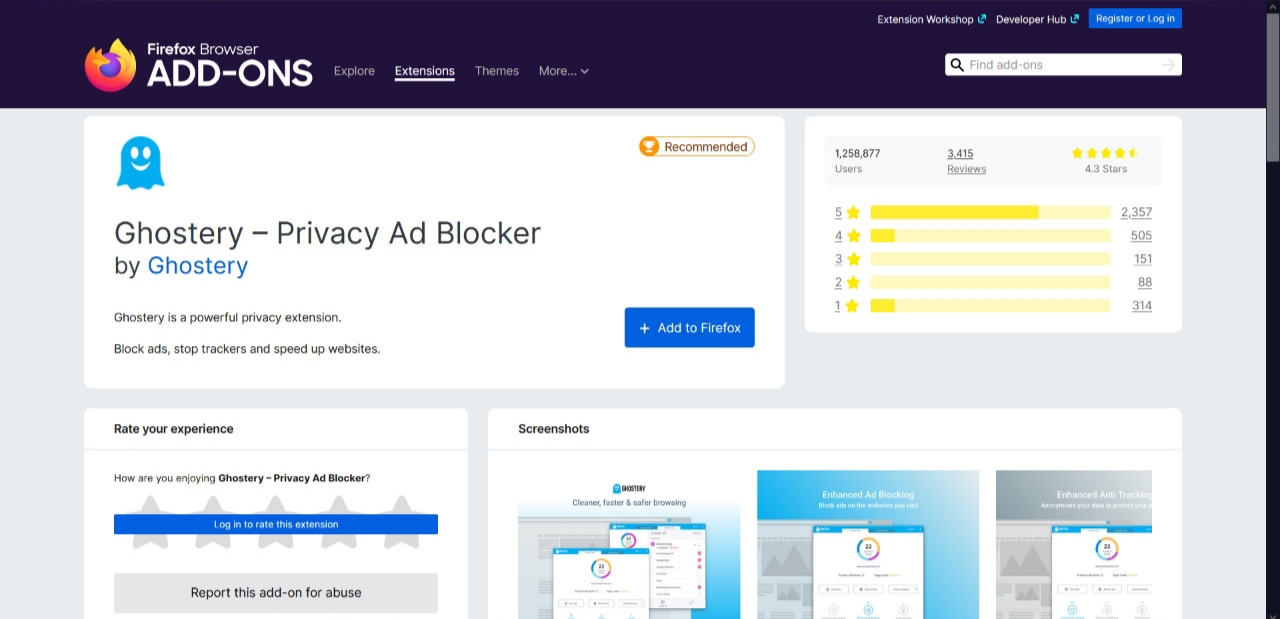This screenshot has width=1280, height=619.
Task: Open the 314 one-star reviews count
Action: coord(1142,306)
